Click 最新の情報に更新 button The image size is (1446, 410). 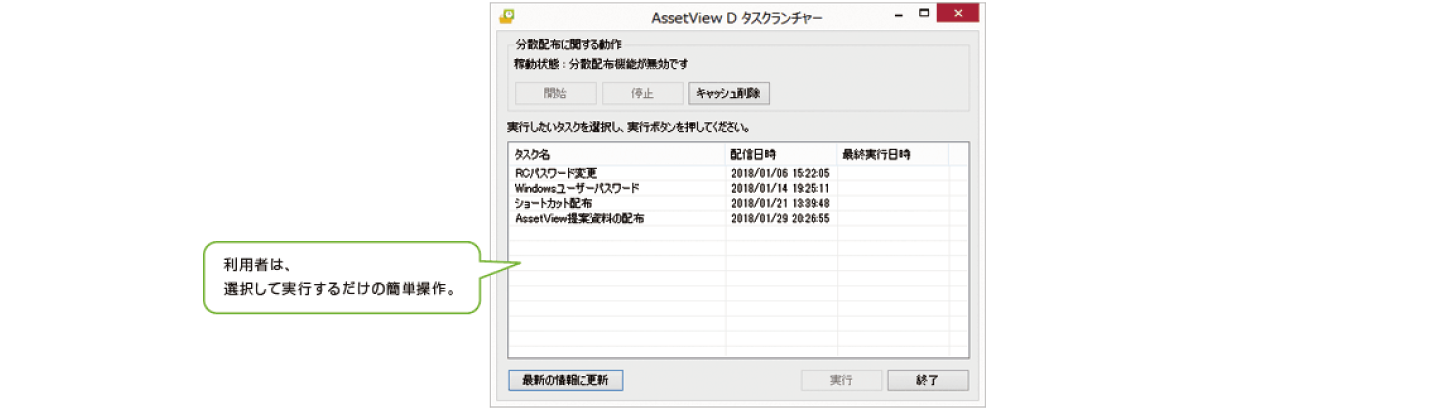pos(566,381)
